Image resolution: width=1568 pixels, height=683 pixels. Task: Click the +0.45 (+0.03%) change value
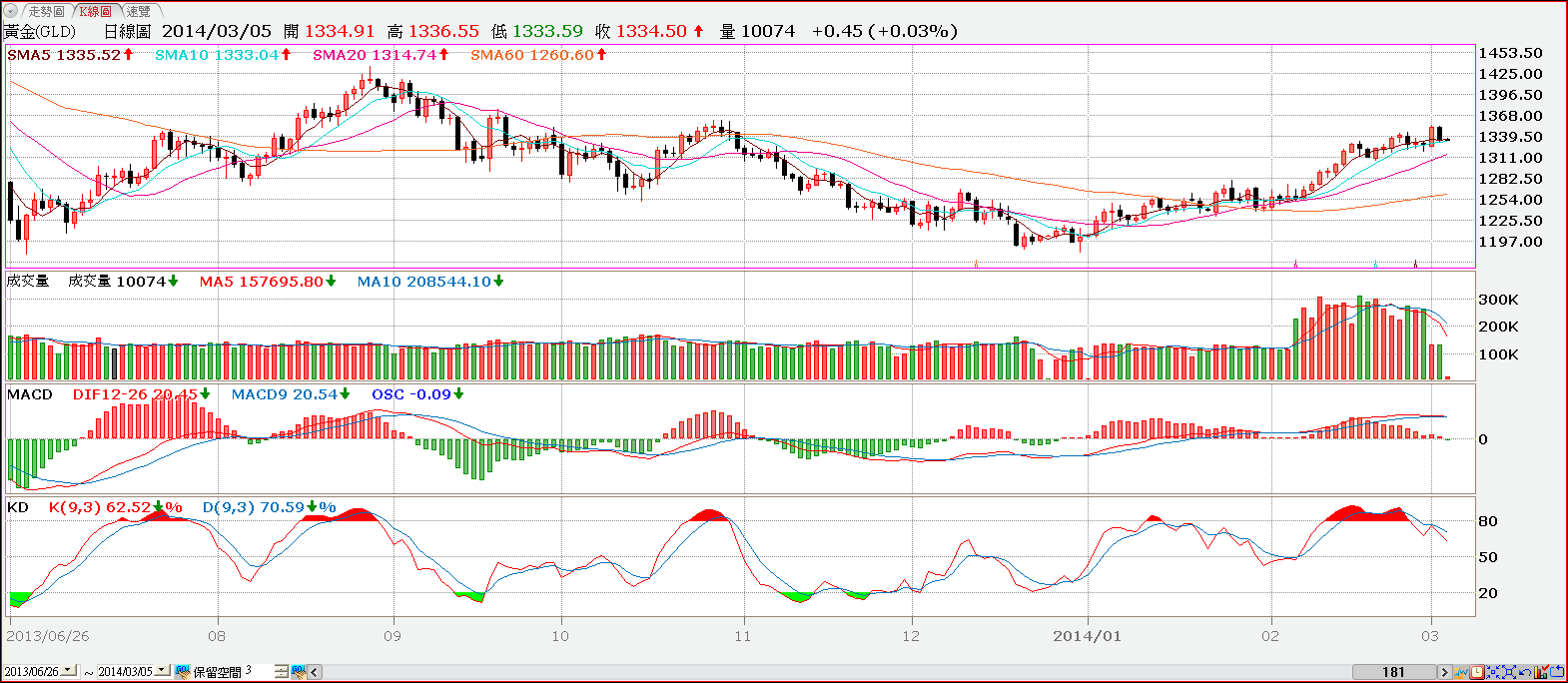885,31
